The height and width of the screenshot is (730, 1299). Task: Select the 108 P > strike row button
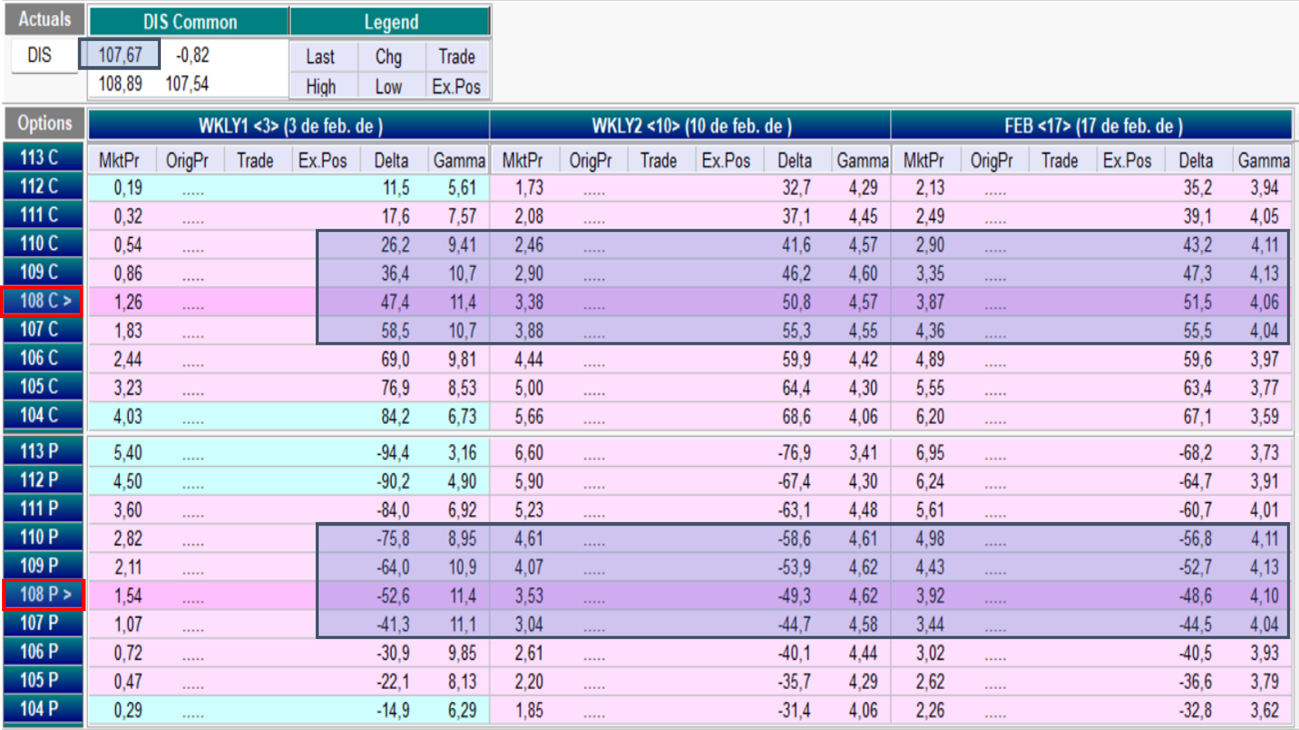click(43, 595)
